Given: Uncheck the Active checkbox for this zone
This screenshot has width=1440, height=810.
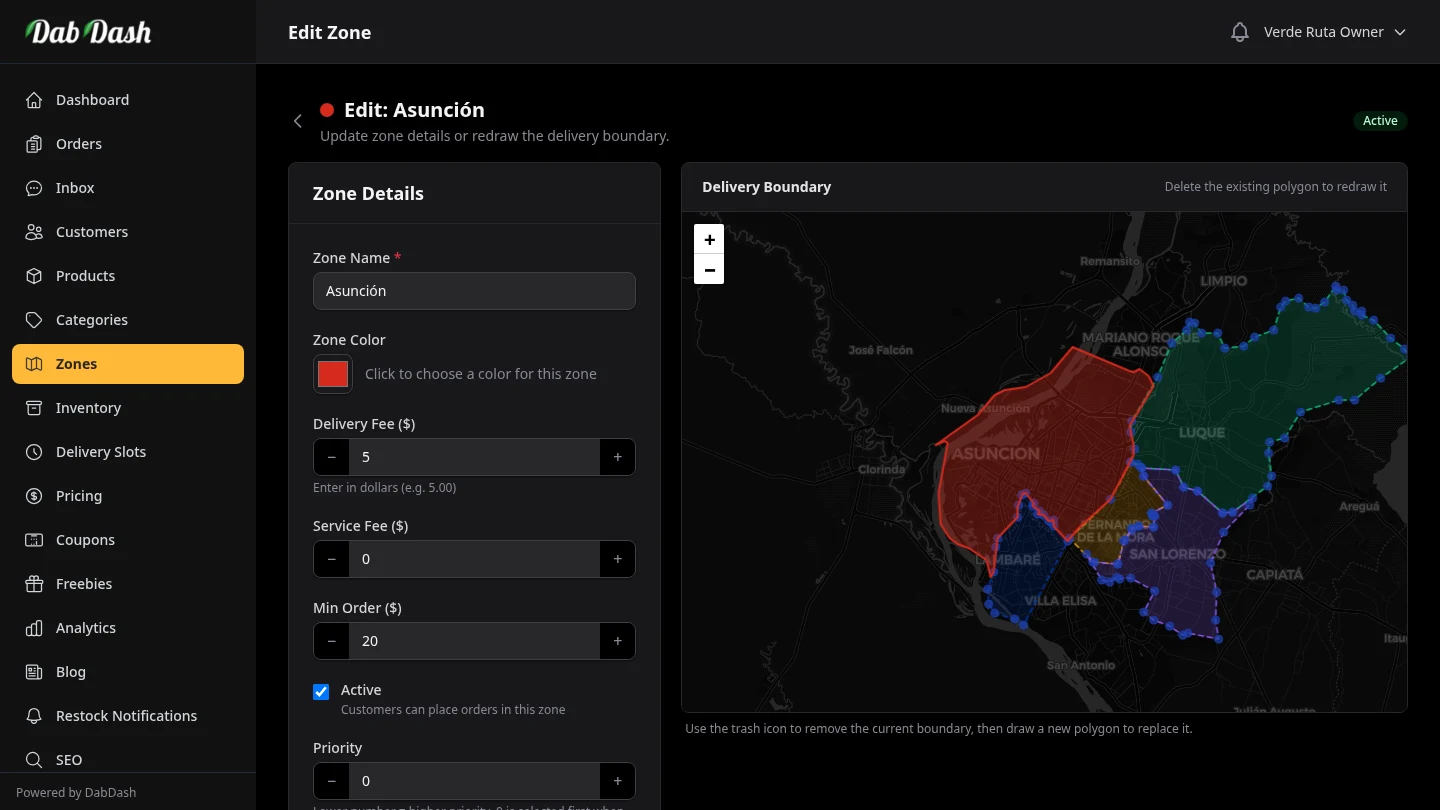Looking at the screenshot, I should tap(321, 691).
